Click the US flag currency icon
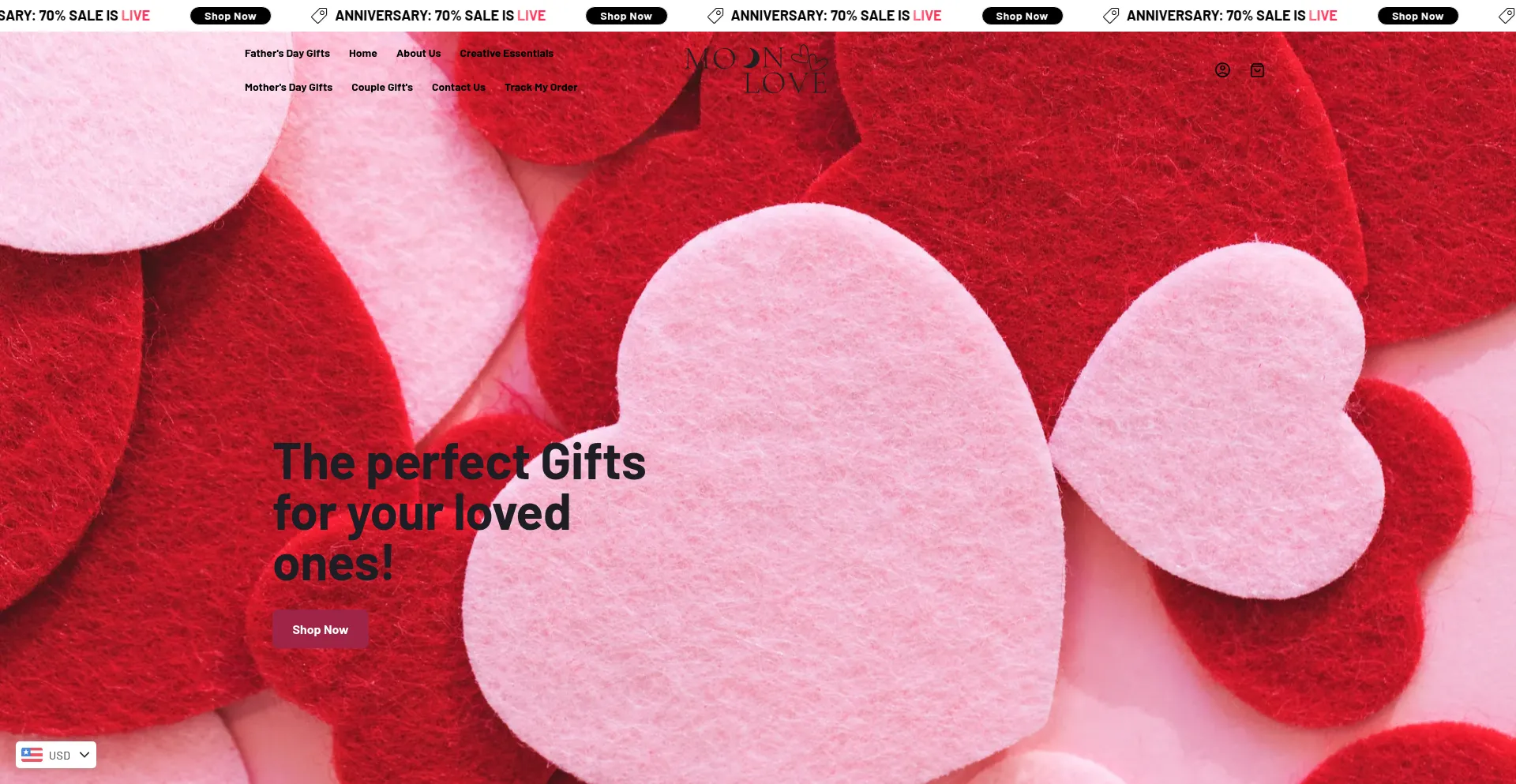This screenshot has width=1516, height=784. (32, 755)
